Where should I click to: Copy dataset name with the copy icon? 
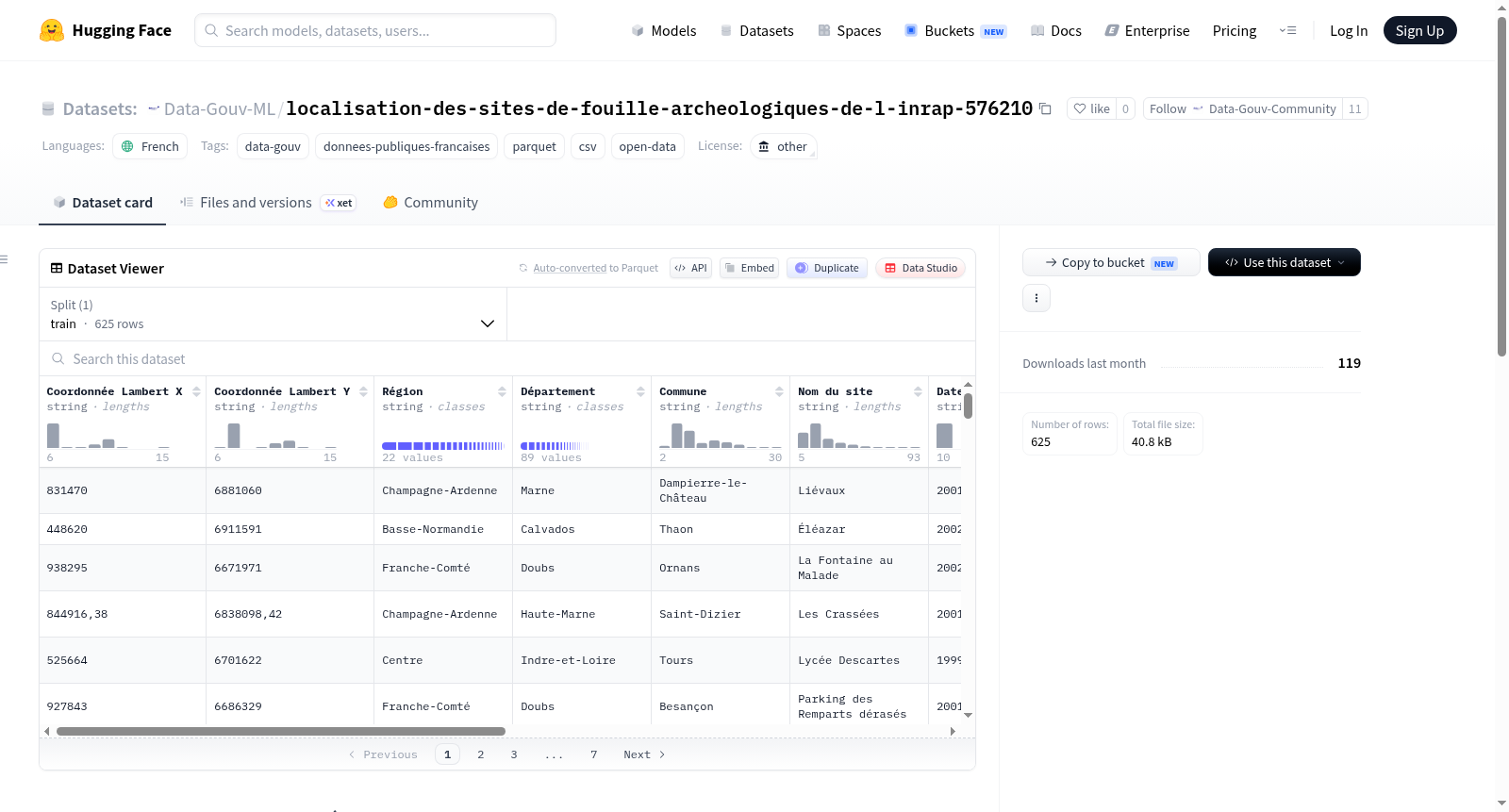point(1045,108)
